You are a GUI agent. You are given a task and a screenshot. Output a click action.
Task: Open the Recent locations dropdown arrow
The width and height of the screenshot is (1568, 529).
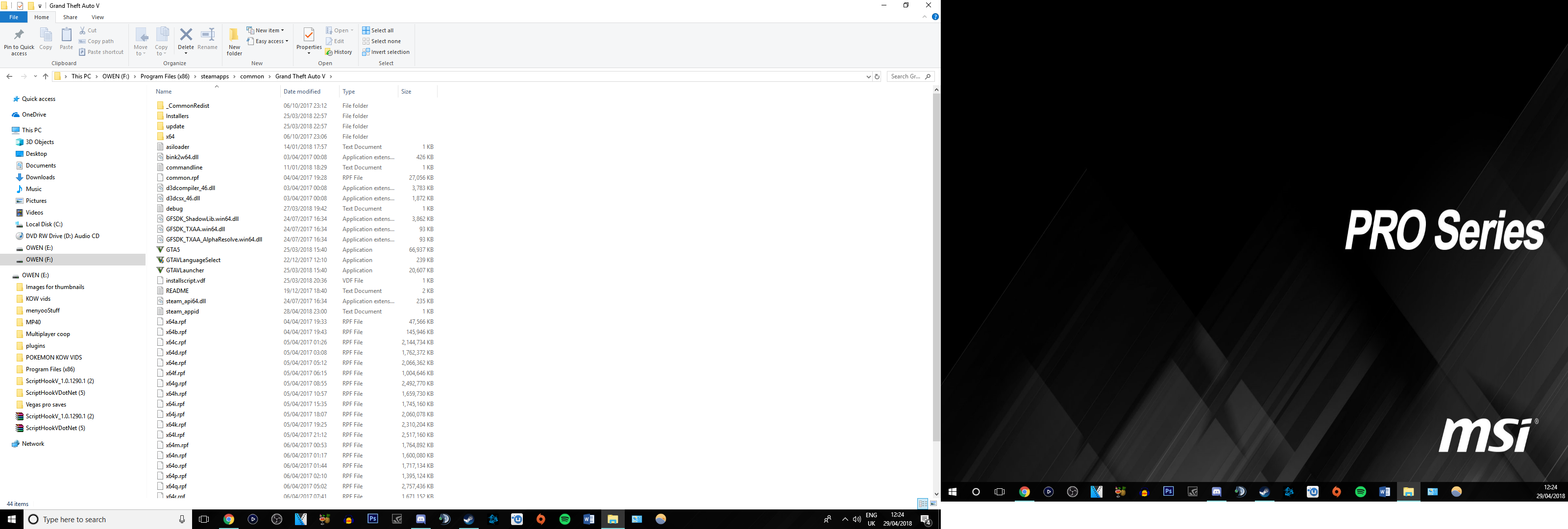click(x=35, y=77)
